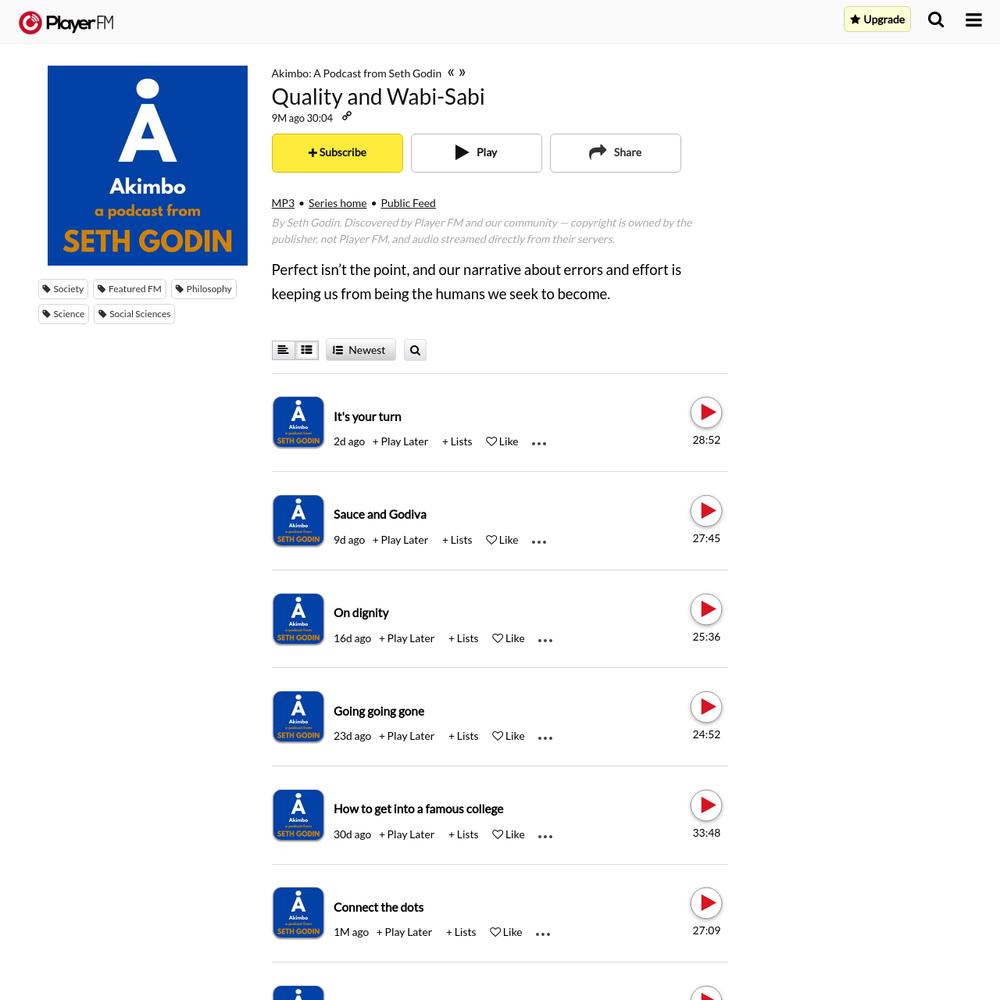Play the Sauce and Godiva episode
Screen dimensions: 1000x1000
coord(706,511)
